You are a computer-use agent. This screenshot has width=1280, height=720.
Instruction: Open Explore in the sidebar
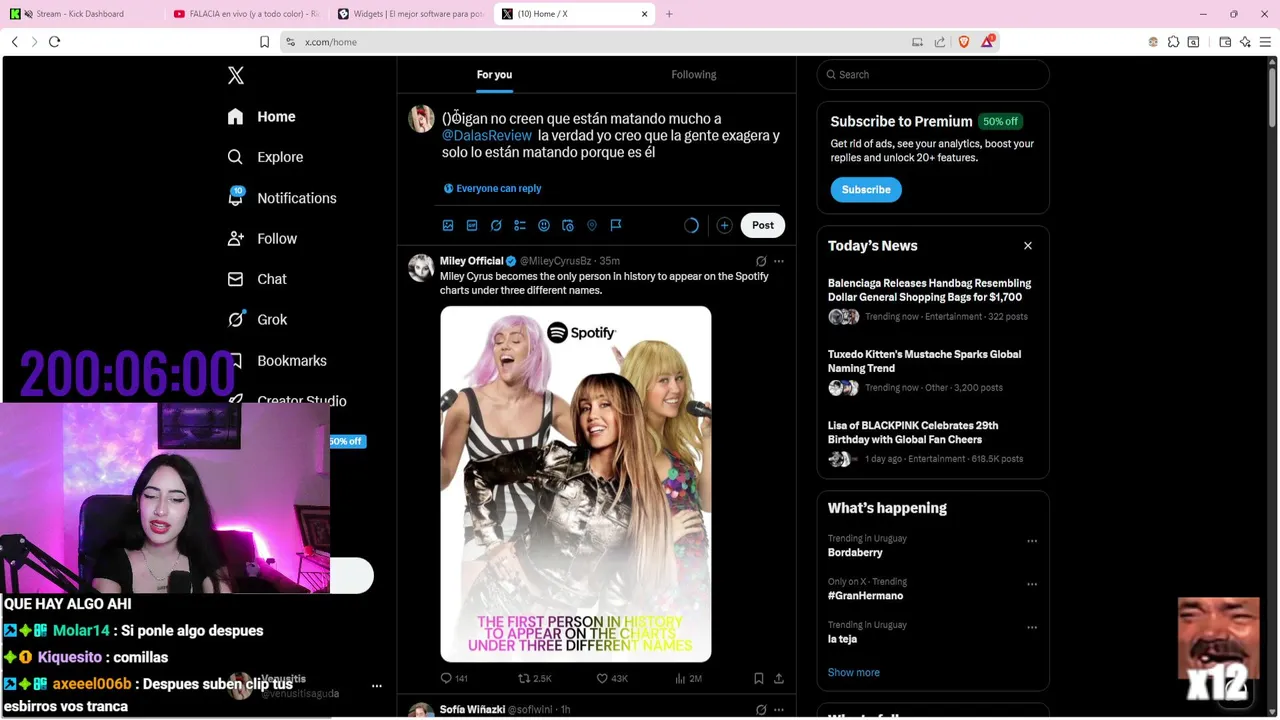click(265, 157)
